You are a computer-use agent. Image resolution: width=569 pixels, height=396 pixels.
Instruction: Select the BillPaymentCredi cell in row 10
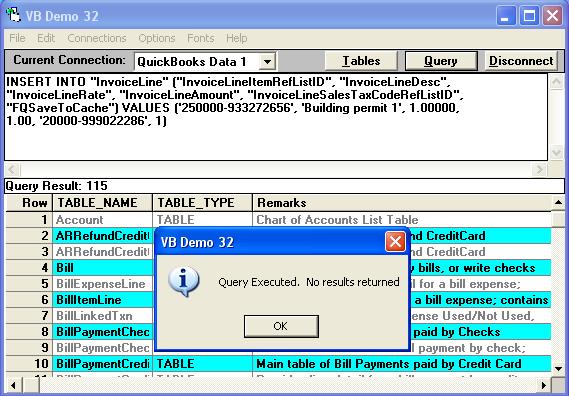(102, 363)
